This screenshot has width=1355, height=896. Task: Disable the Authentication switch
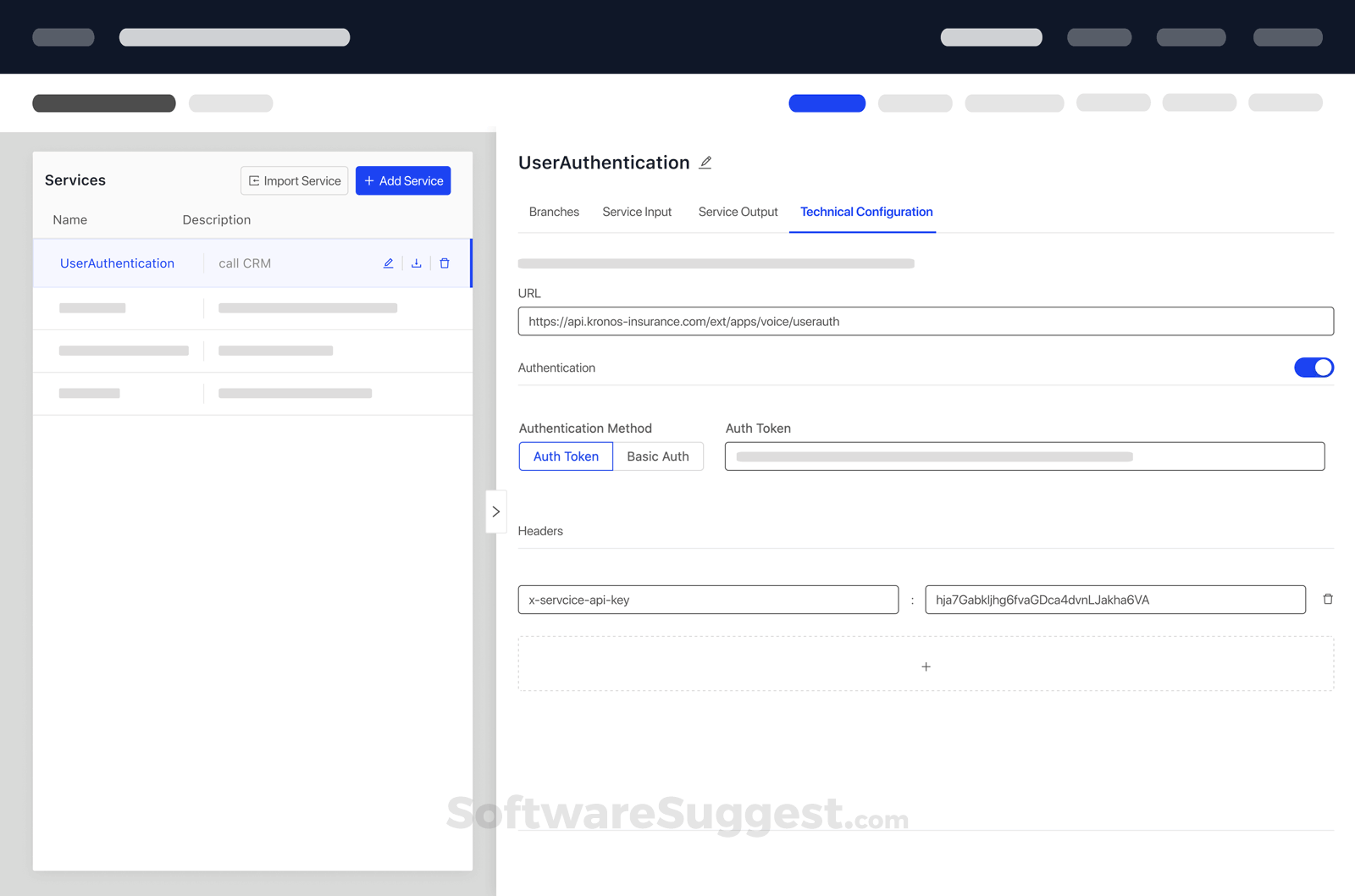point(1314,368)
